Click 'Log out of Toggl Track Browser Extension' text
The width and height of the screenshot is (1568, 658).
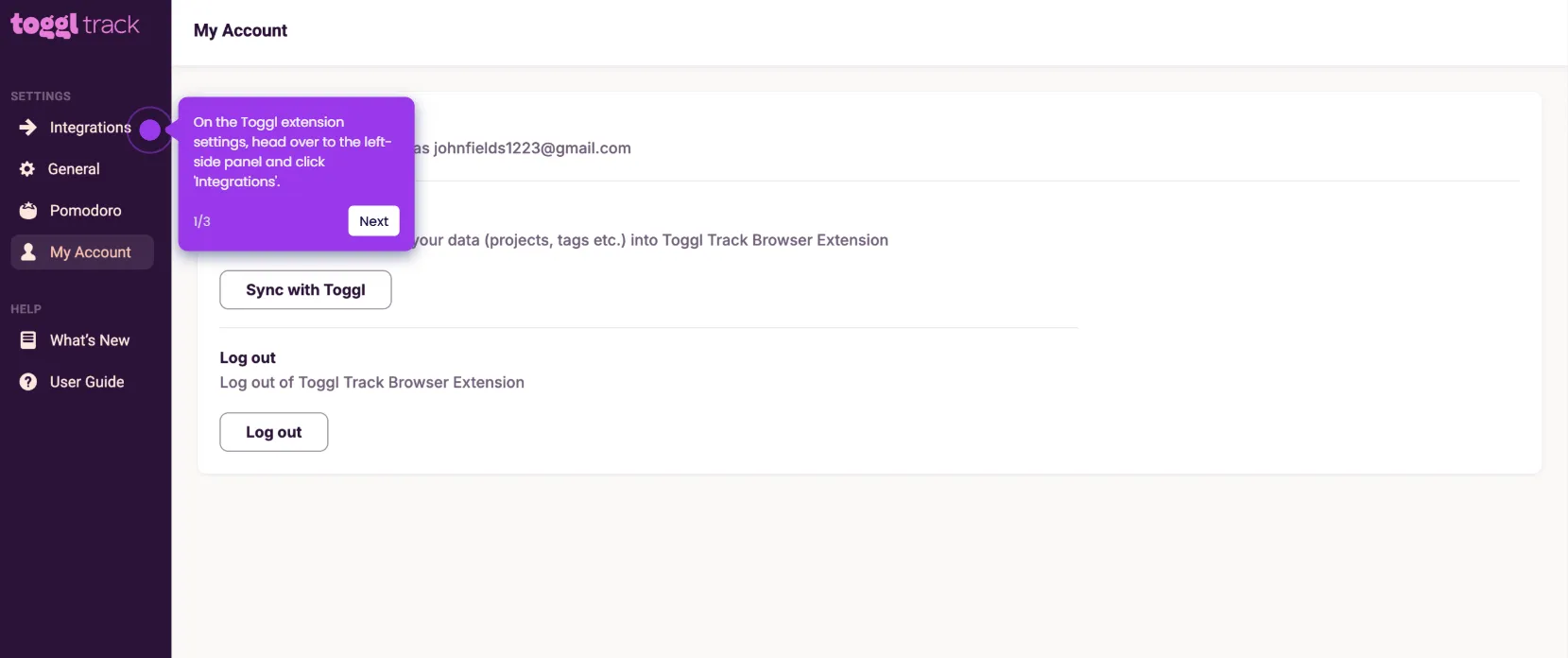pyautogui.click(x=371, y=383)
